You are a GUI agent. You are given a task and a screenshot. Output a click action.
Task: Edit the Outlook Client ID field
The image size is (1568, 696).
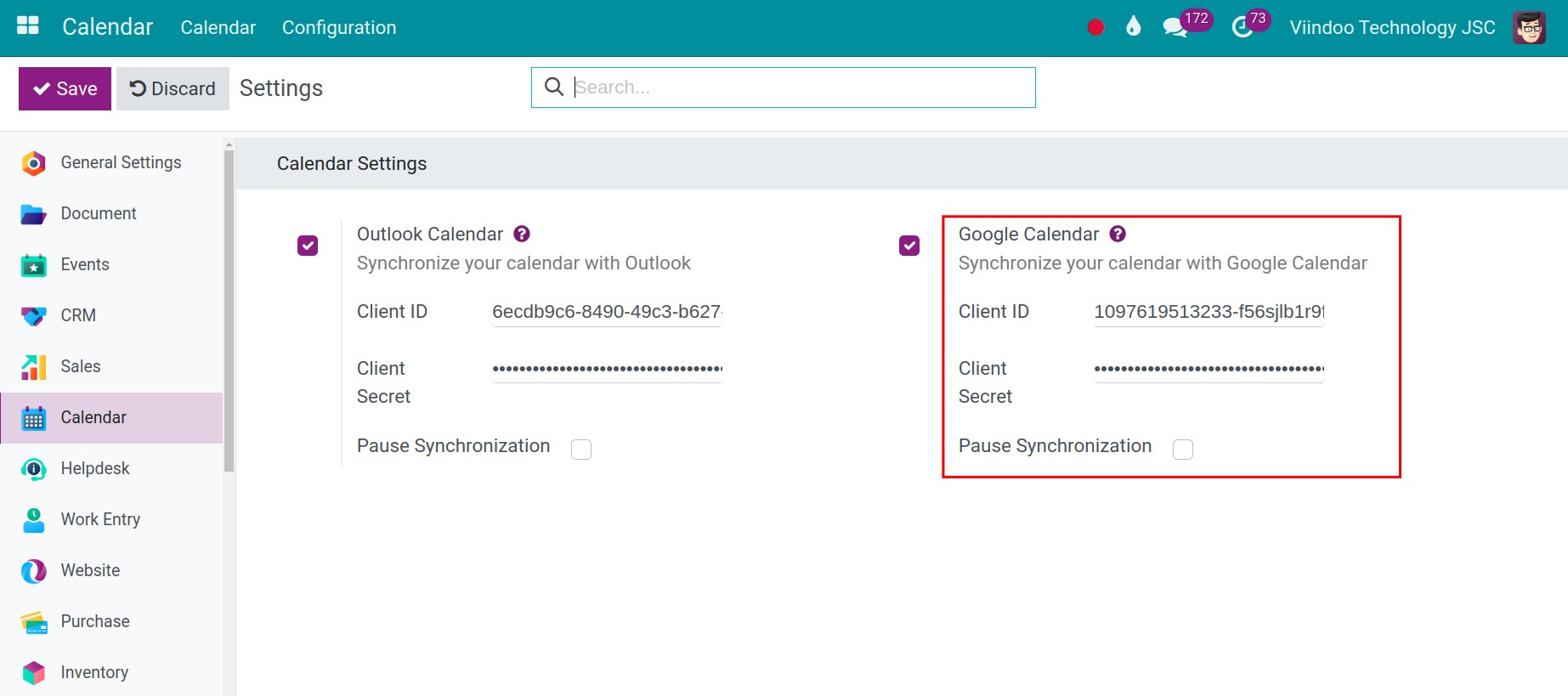pos(607,312)
